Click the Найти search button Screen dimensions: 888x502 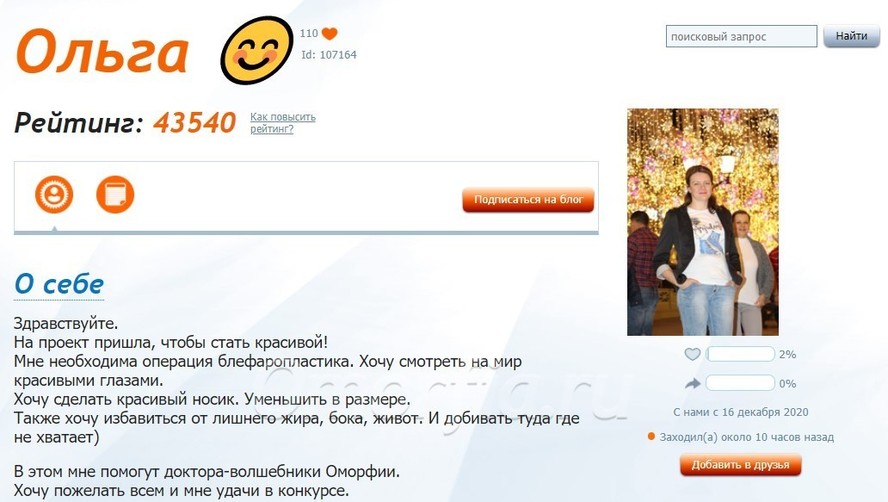click(851, 36)
